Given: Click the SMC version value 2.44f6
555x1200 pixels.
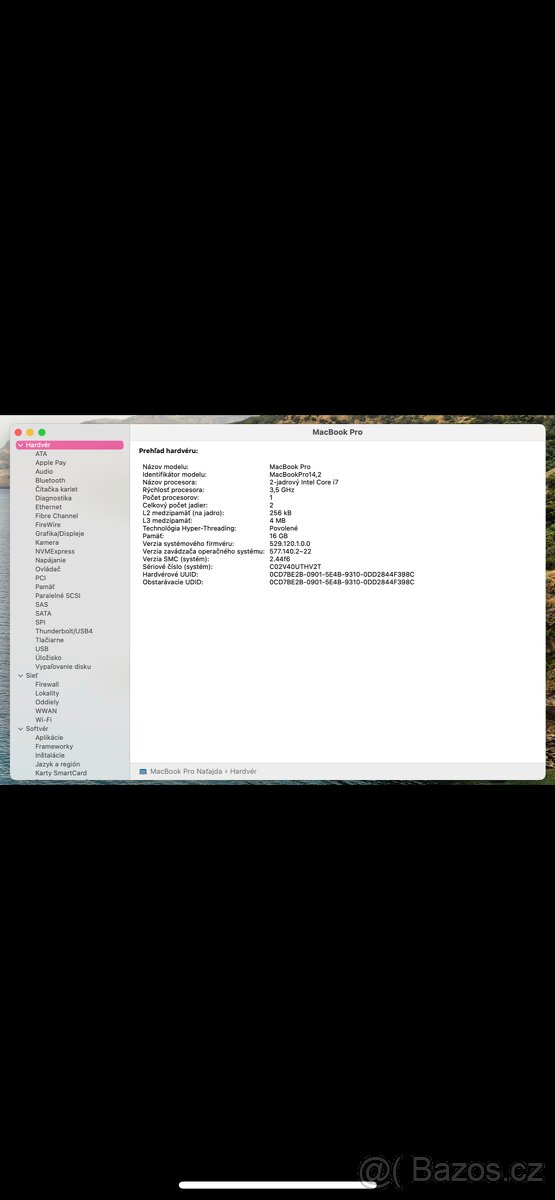Looking at the screenshot, I should click(x=280, y=559).
